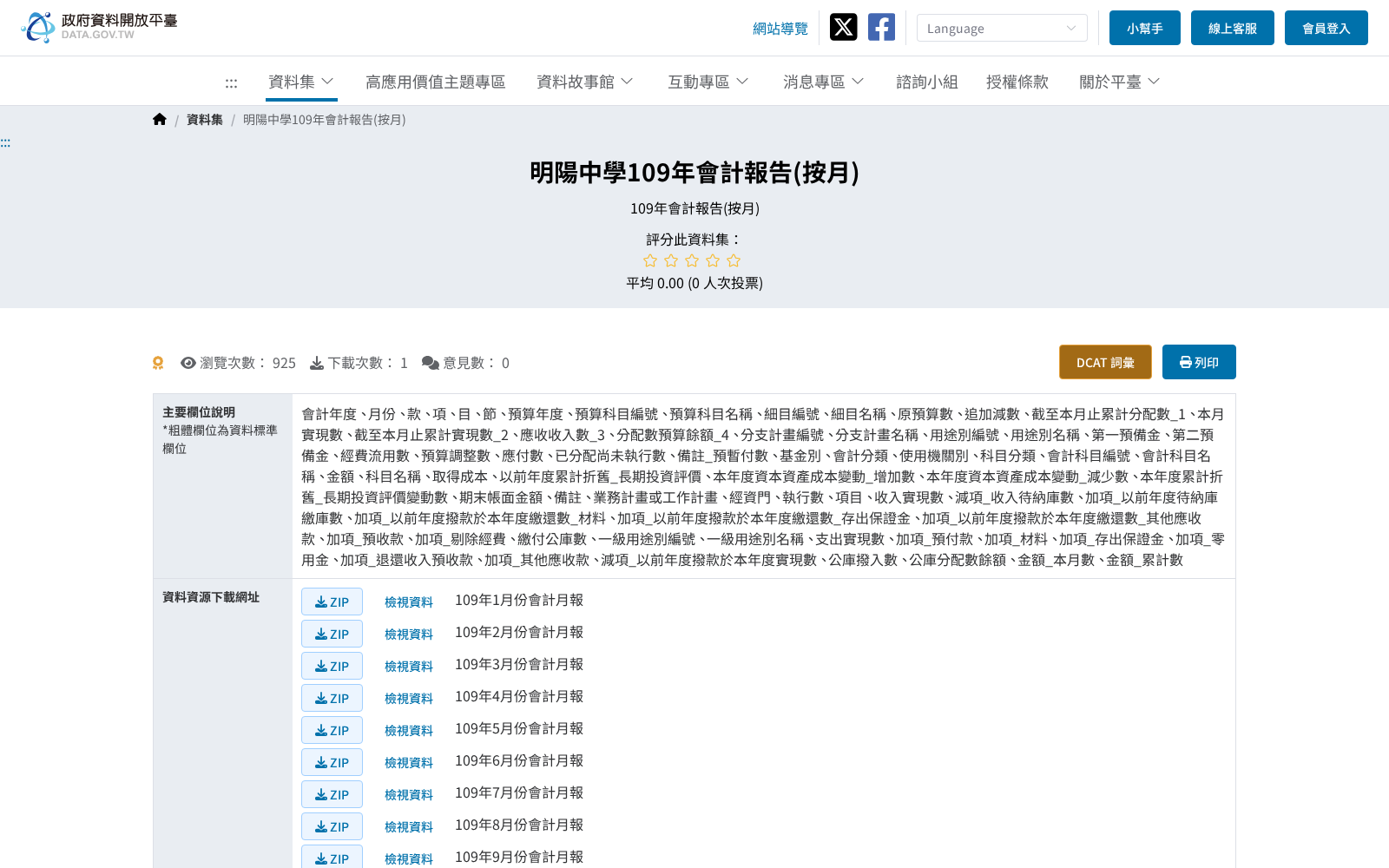Rate the dataset three stars

692,260
